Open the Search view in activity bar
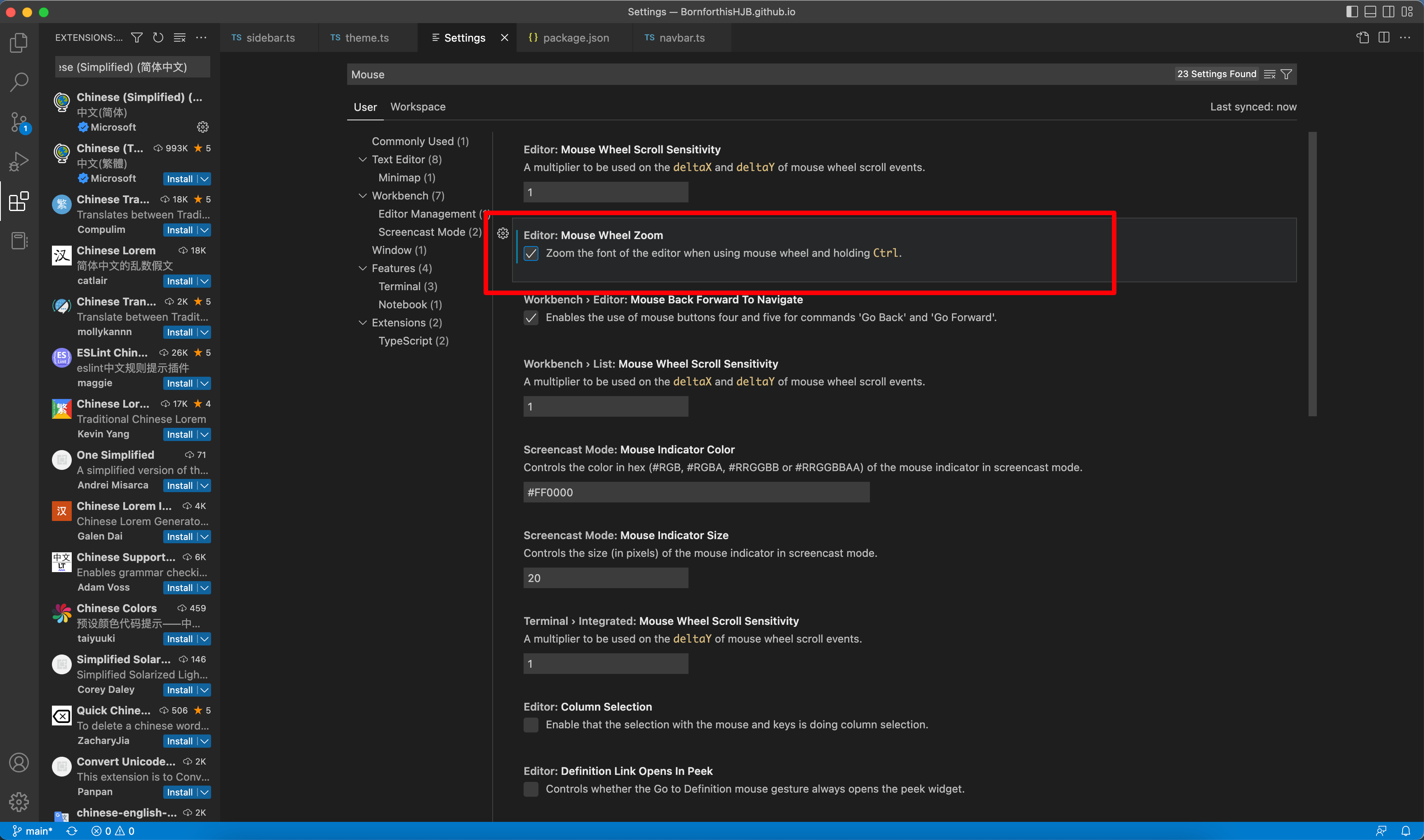Viewport: 1424px width, 840px height. 19,82
